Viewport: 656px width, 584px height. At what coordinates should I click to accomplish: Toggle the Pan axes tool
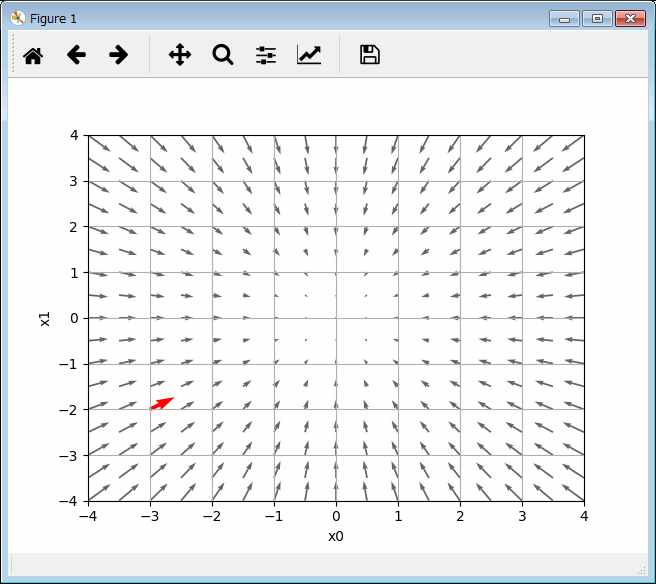pyautogui.click(x=179, y=55)
